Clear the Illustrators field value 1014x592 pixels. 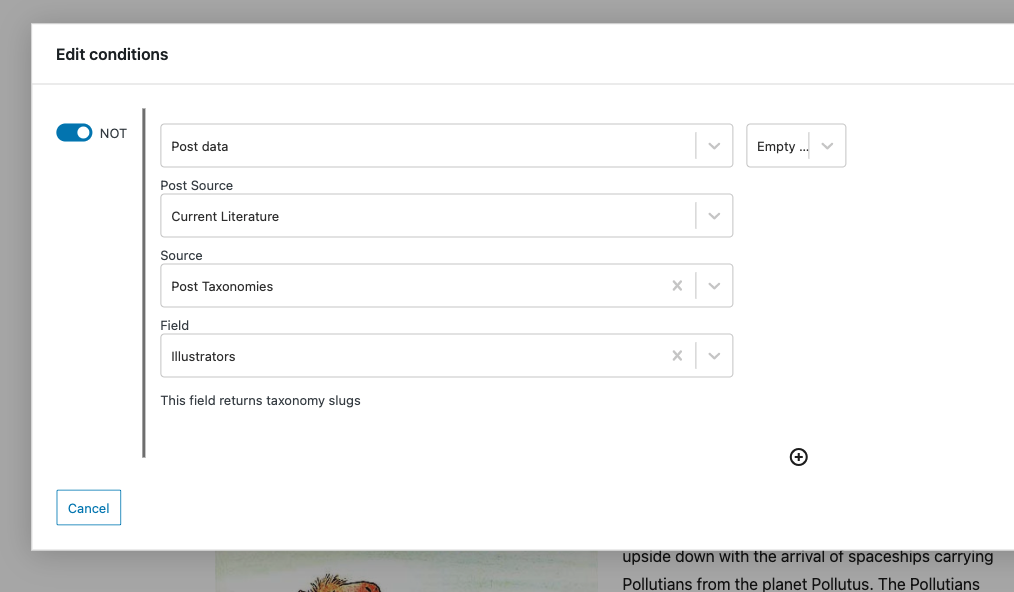677,356
